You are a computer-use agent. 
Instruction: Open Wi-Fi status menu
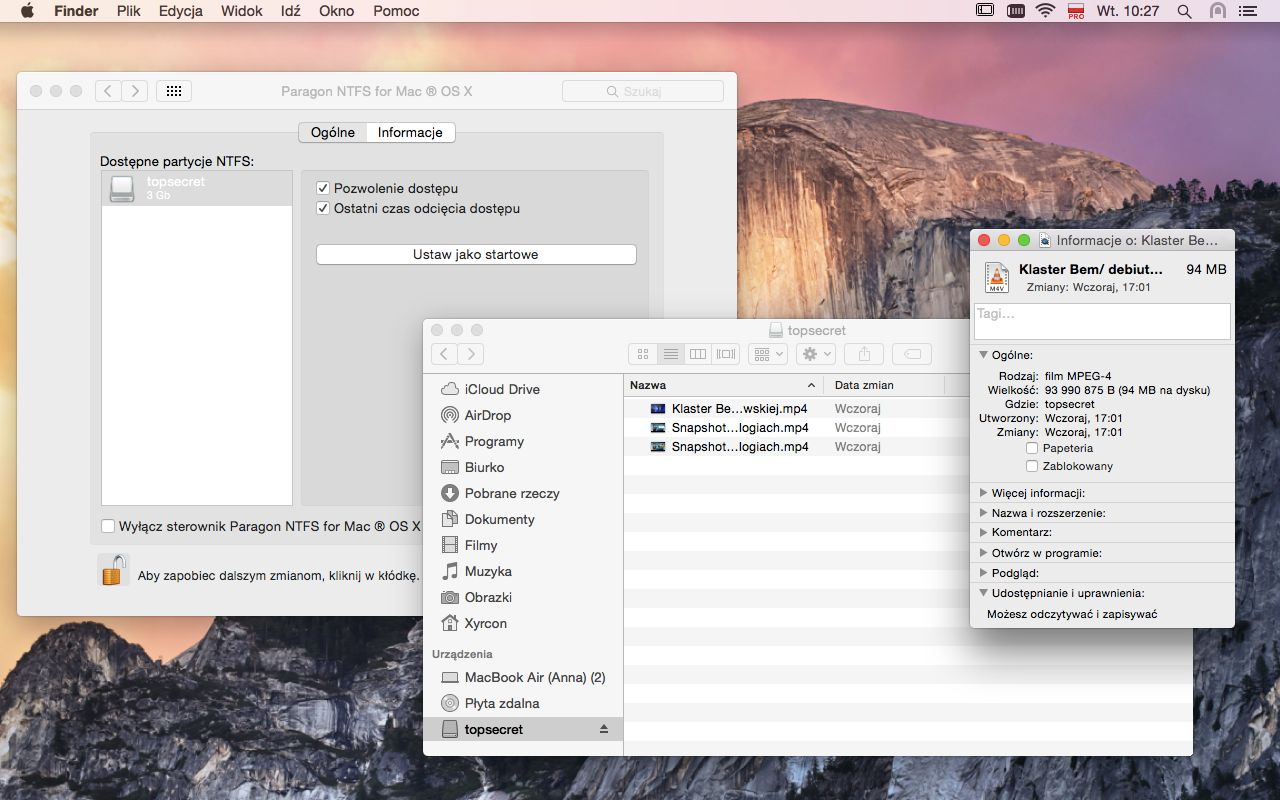[1046, 11]
